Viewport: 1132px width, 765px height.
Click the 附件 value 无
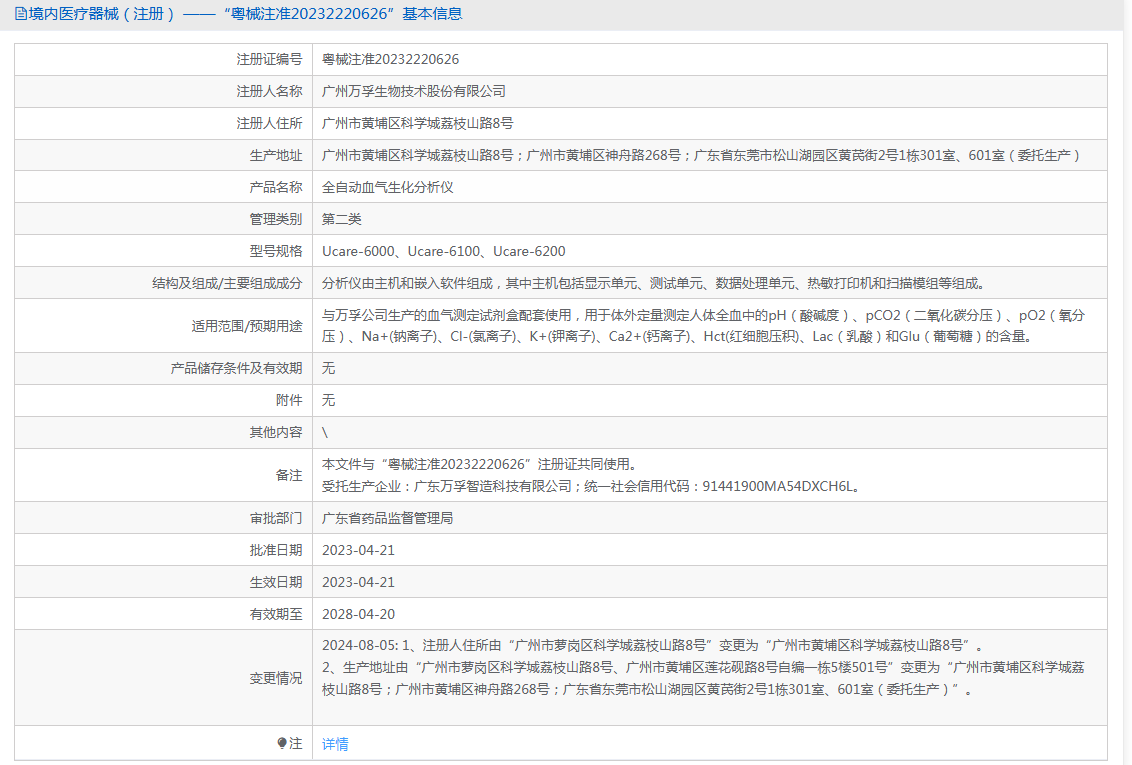point(328,400)
